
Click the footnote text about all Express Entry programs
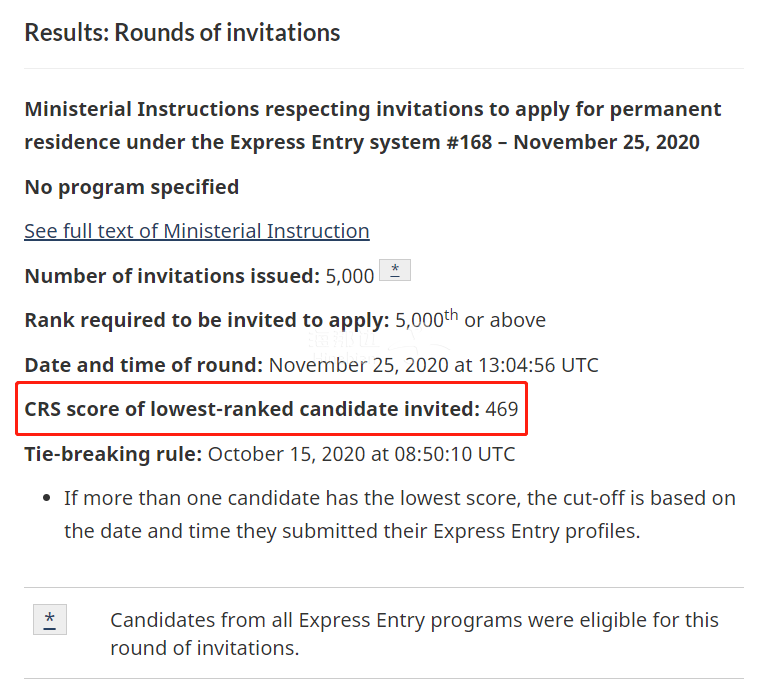pos(414,634)
